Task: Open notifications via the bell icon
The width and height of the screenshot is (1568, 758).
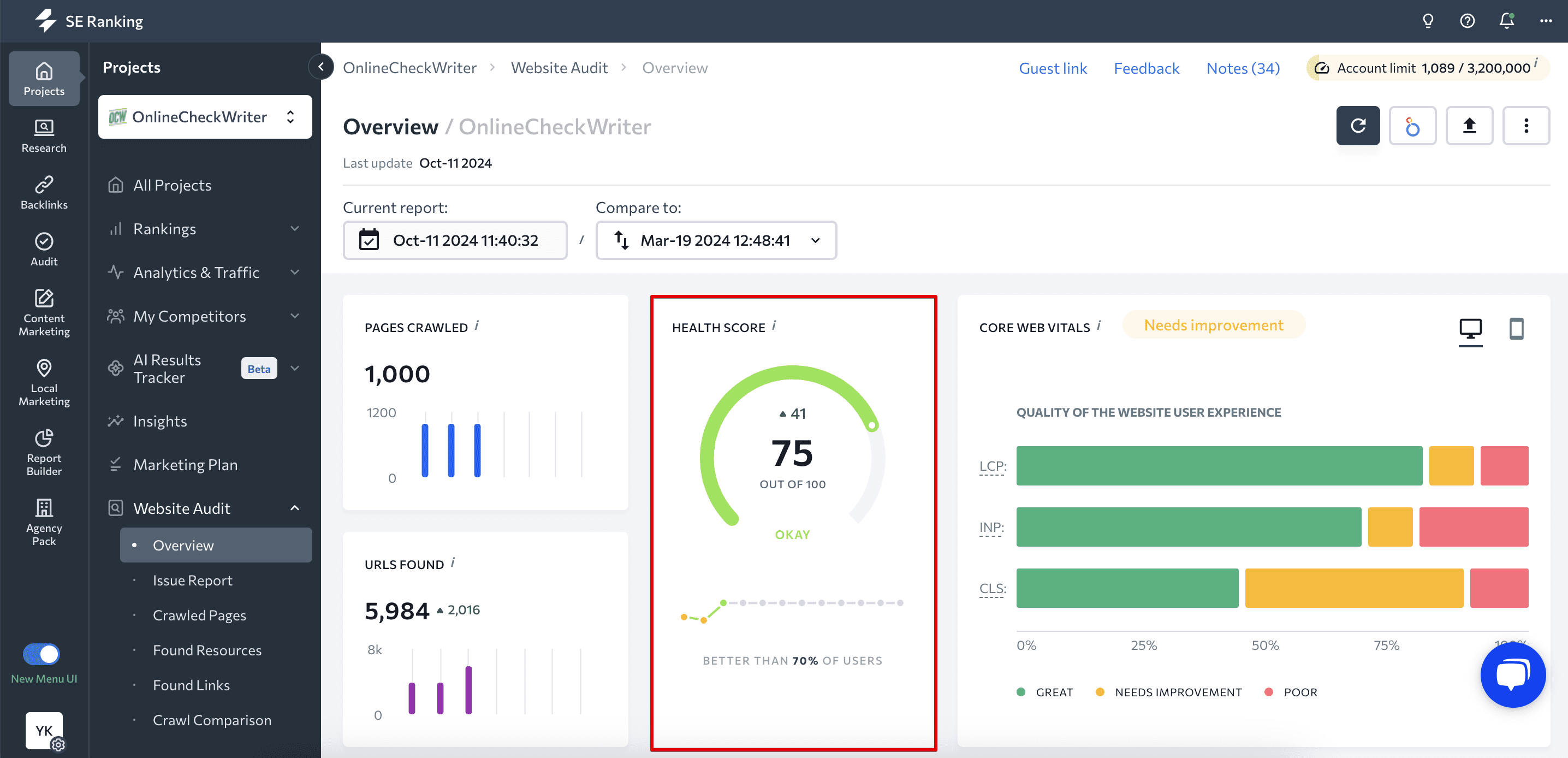Action: tap(1506, 21)
